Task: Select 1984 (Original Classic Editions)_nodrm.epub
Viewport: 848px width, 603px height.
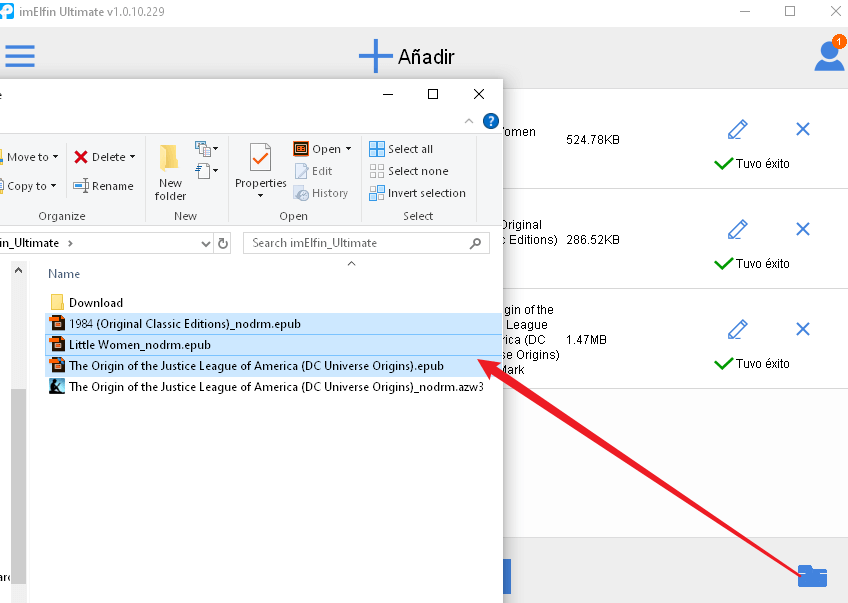Action: (273, 323)
